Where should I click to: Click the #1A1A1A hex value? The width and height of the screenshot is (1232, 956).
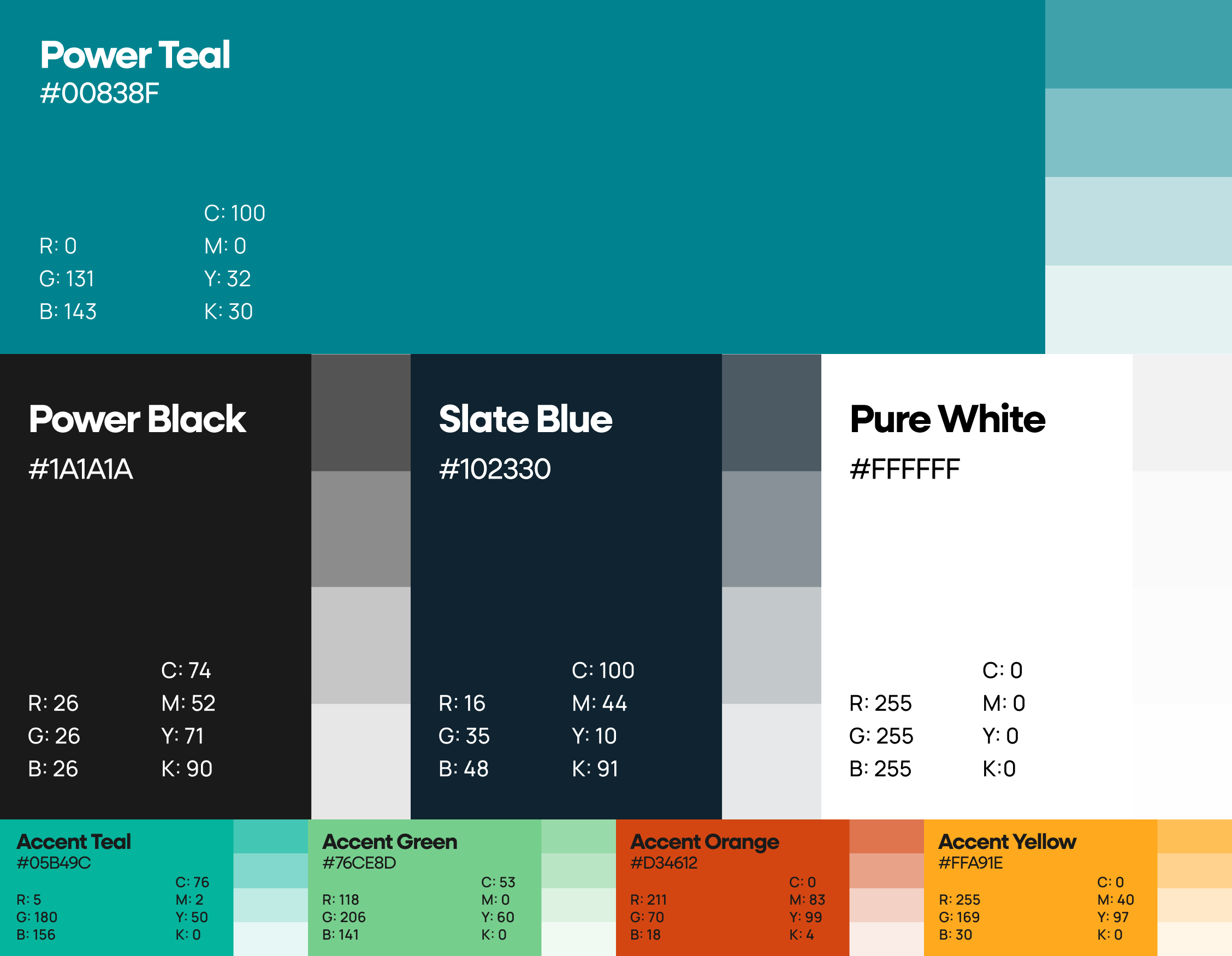click(81, 470)
